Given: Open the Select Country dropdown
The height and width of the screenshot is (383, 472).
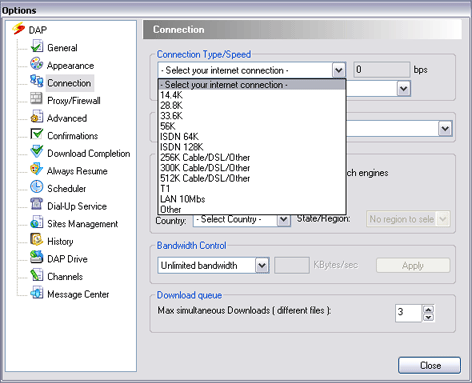Looking at the screenshot, I should (284, 219).
